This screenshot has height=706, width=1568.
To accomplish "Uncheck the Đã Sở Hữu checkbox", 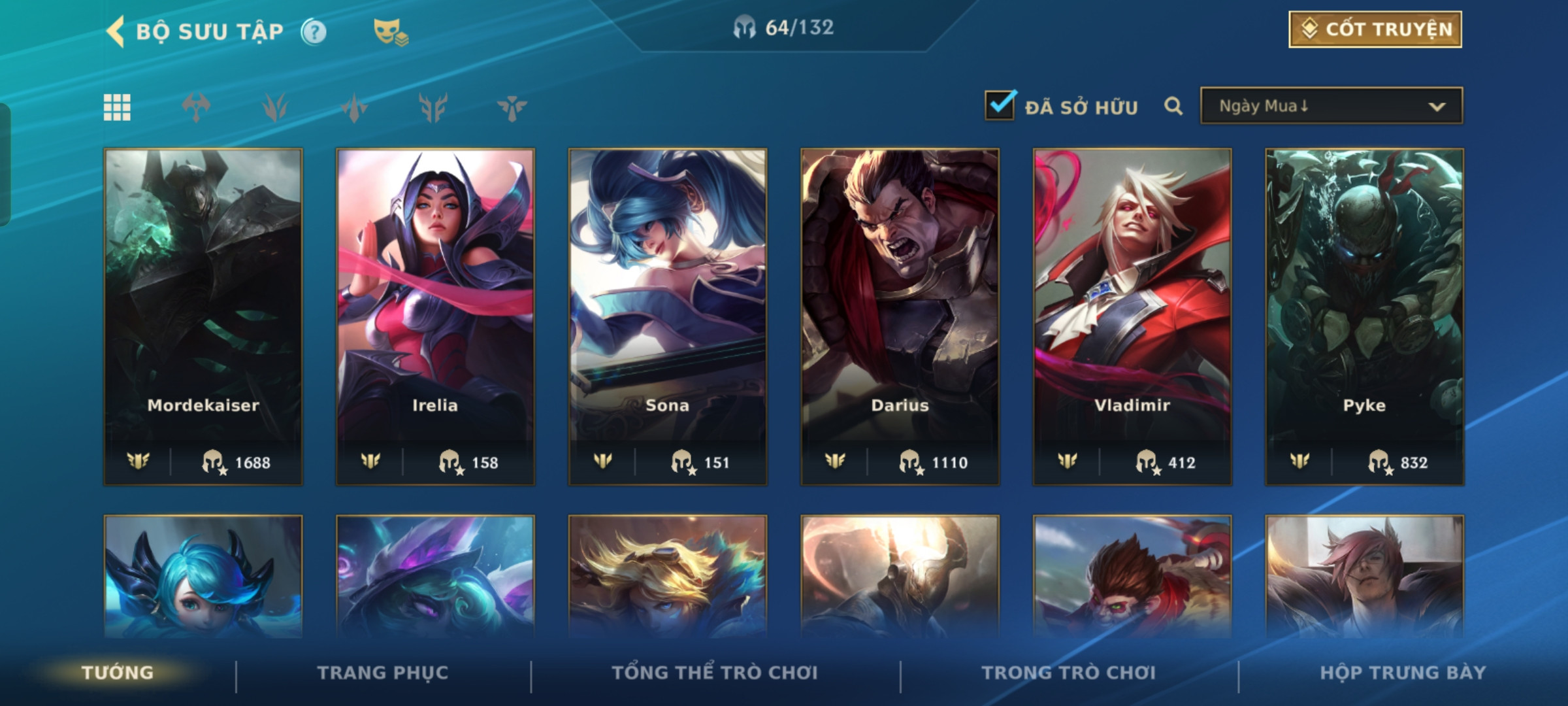I will 1000,105.
